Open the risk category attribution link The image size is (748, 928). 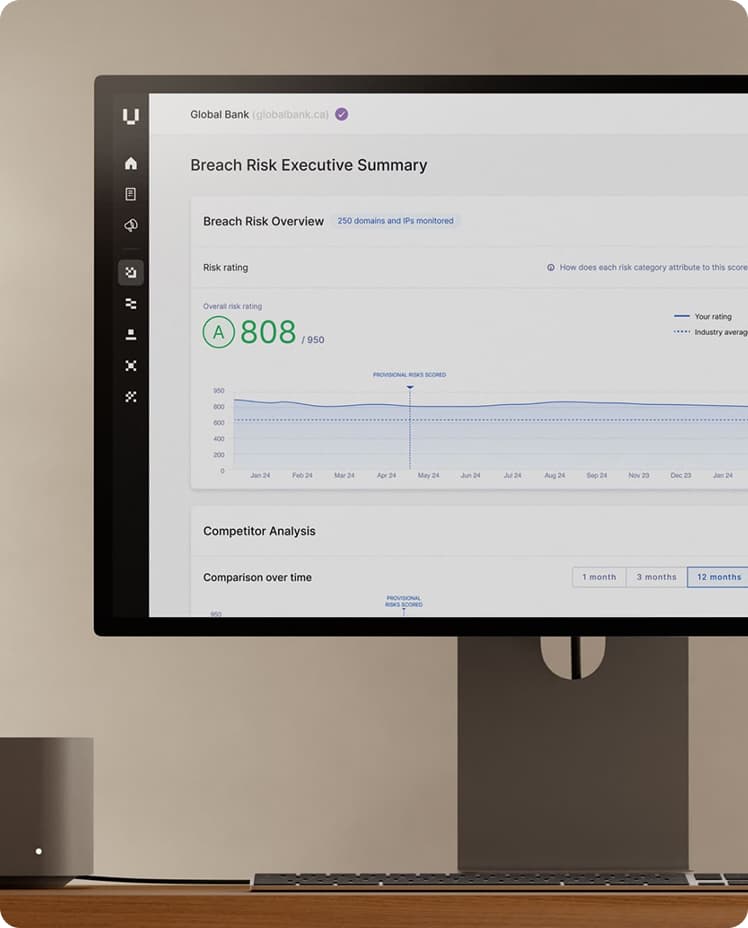click(x=653, y=268)
